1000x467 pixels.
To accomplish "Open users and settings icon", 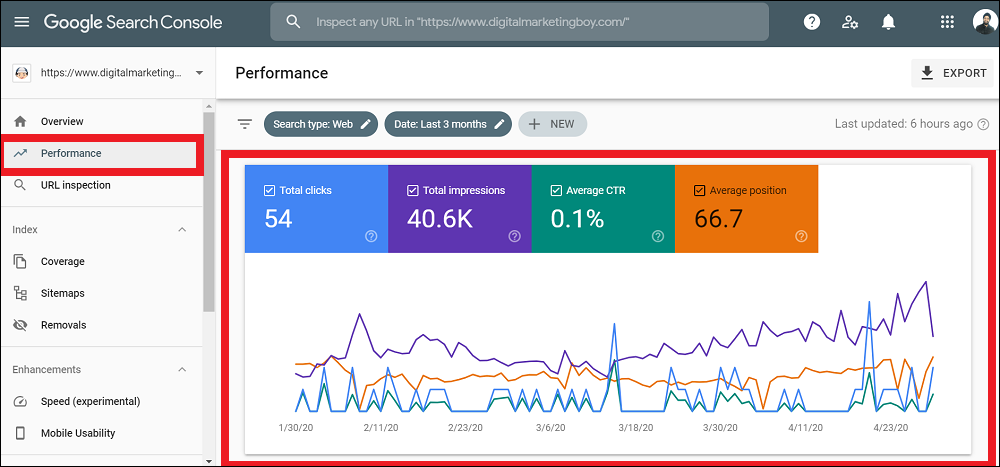I will tap(849, 22).
